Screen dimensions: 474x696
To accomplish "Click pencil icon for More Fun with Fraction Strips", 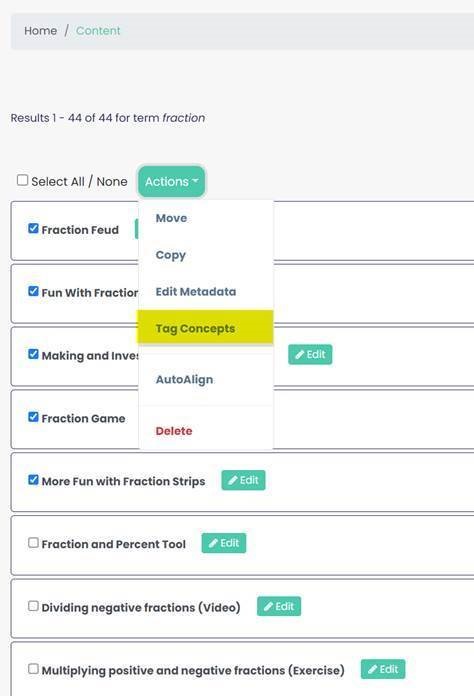I will tap(233, 480).
